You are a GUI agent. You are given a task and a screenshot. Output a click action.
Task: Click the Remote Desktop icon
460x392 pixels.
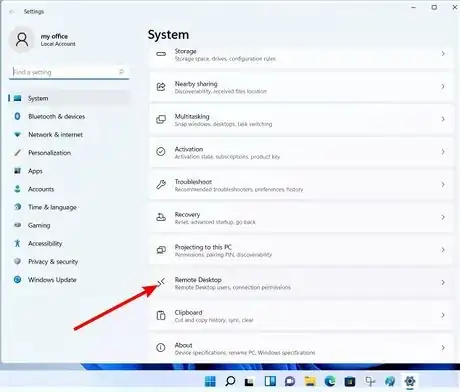click(161, 282)
